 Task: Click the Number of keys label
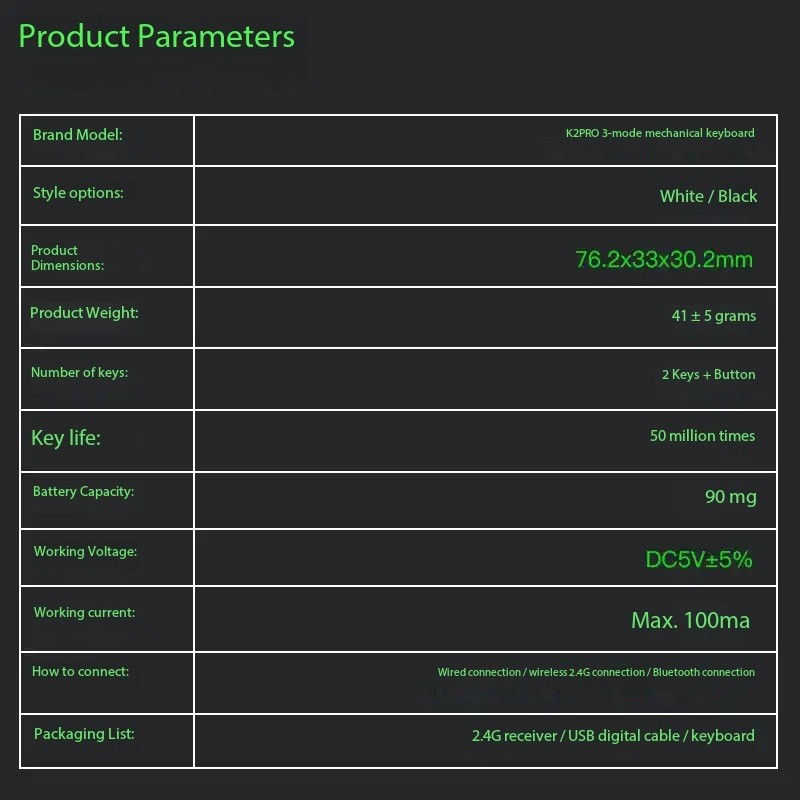[x=79, y=373]
